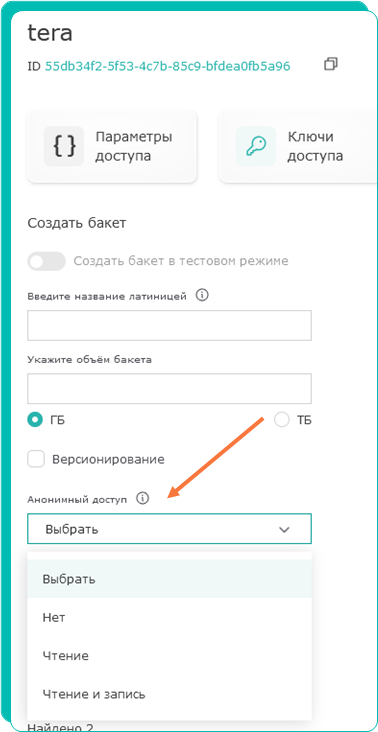
Task: Choose Чтение in the access list
Action: (169, 656)
